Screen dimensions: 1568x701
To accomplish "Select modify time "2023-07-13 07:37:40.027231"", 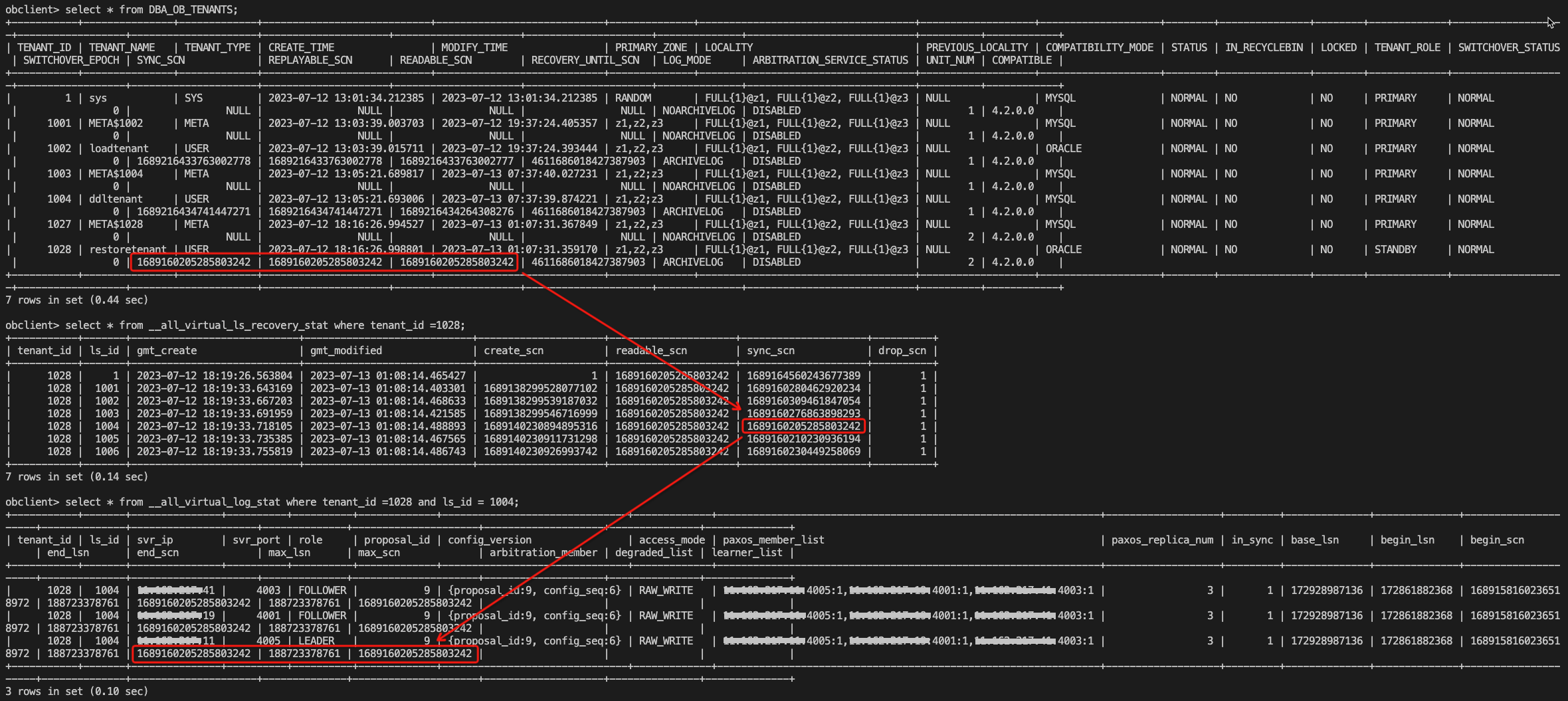I will tap(520, 173).
